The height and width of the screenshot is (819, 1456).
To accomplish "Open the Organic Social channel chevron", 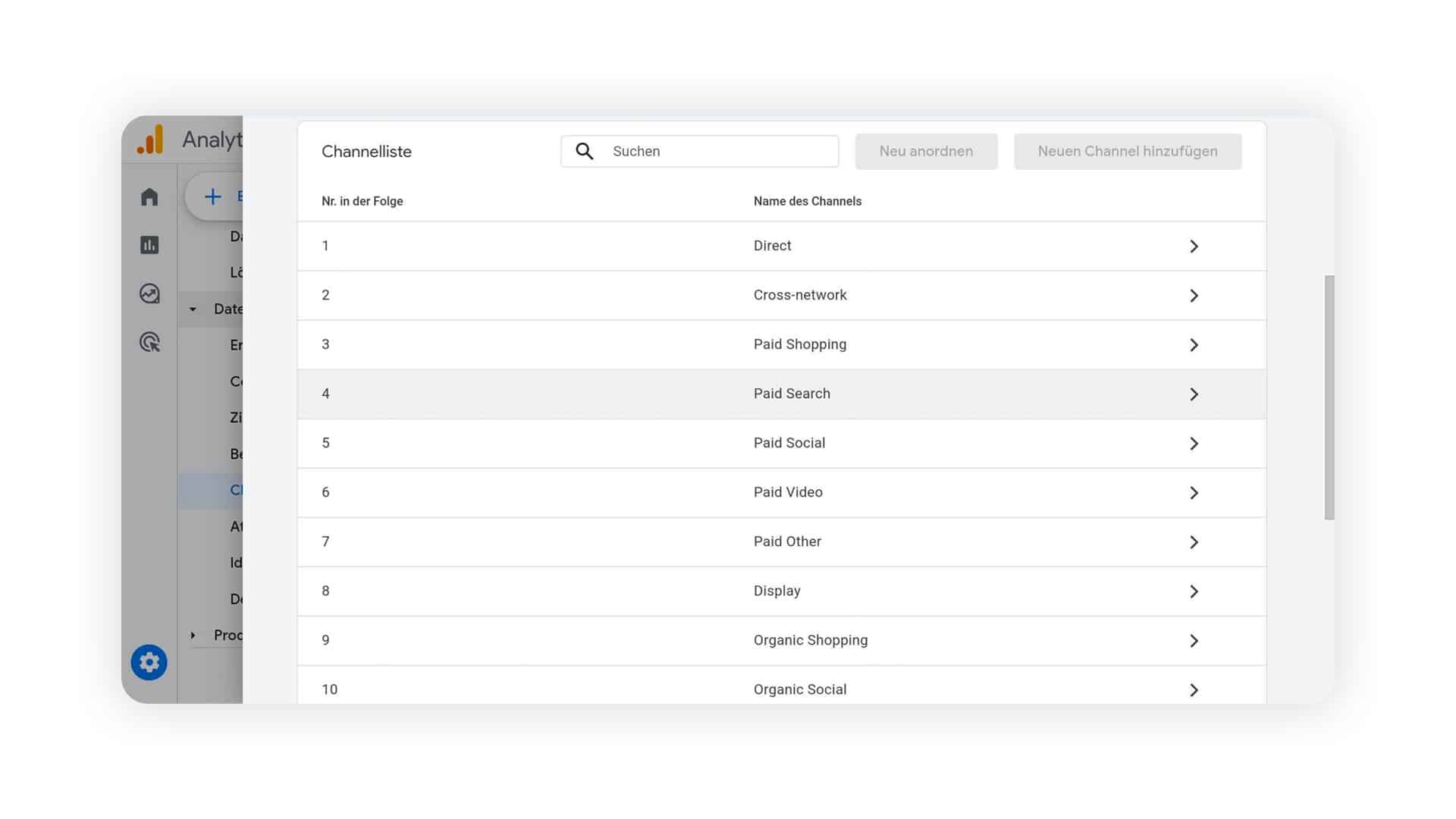I will coord(1194,690).
